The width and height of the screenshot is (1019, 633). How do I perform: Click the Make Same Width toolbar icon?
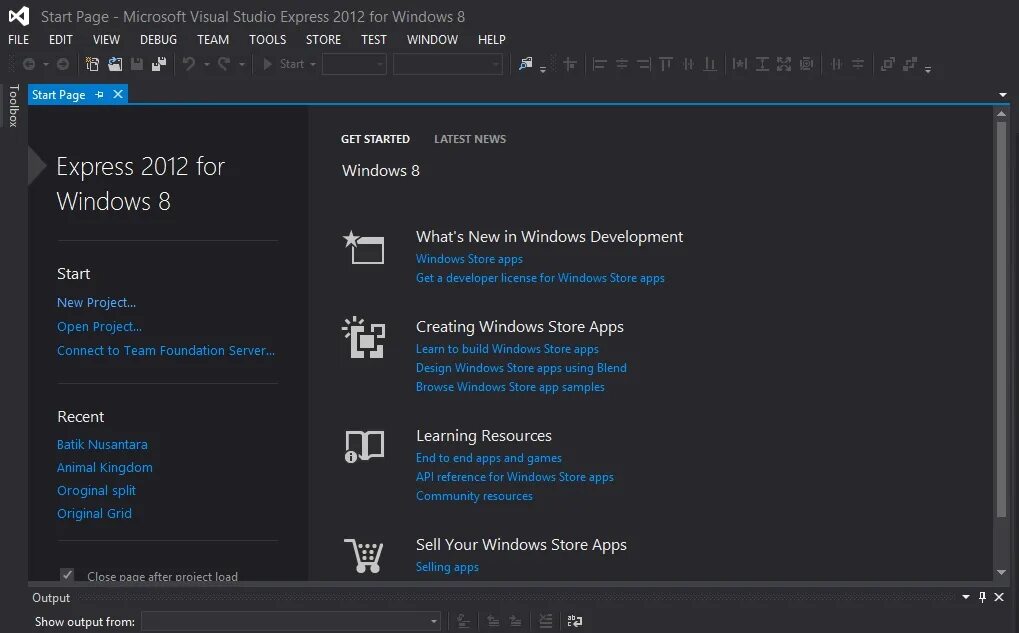740,64
